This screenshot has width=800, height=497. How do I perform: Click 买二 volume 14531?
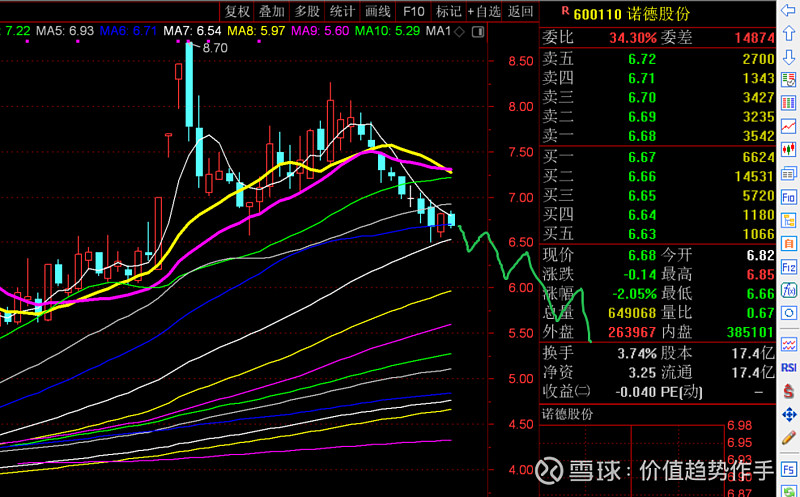coord(755,177)
